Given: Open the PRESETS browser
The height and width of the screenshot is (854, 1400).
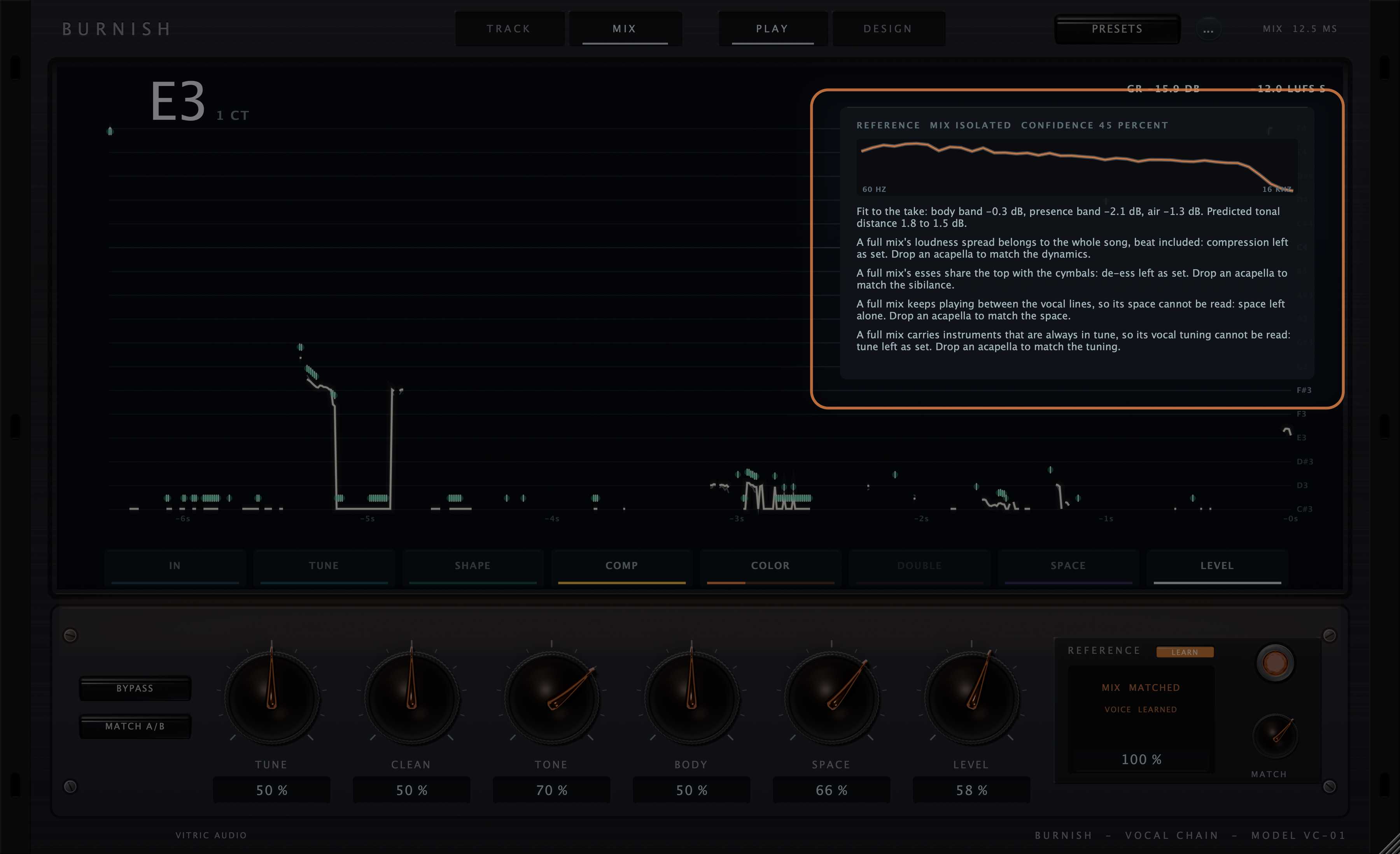Looking at the screenshot, I should (x=1117, y=28).
